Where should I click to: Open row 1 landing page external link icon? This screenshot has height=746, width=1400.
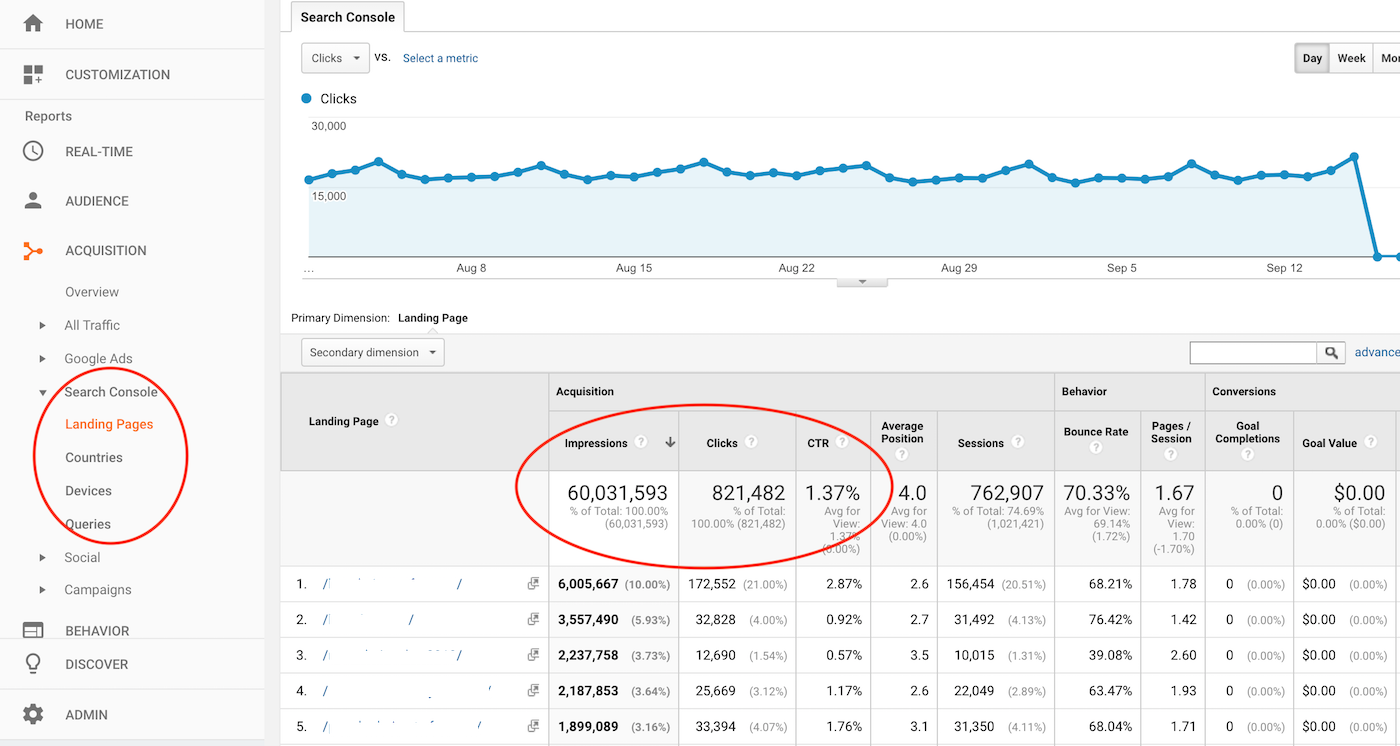pos(534,584)
